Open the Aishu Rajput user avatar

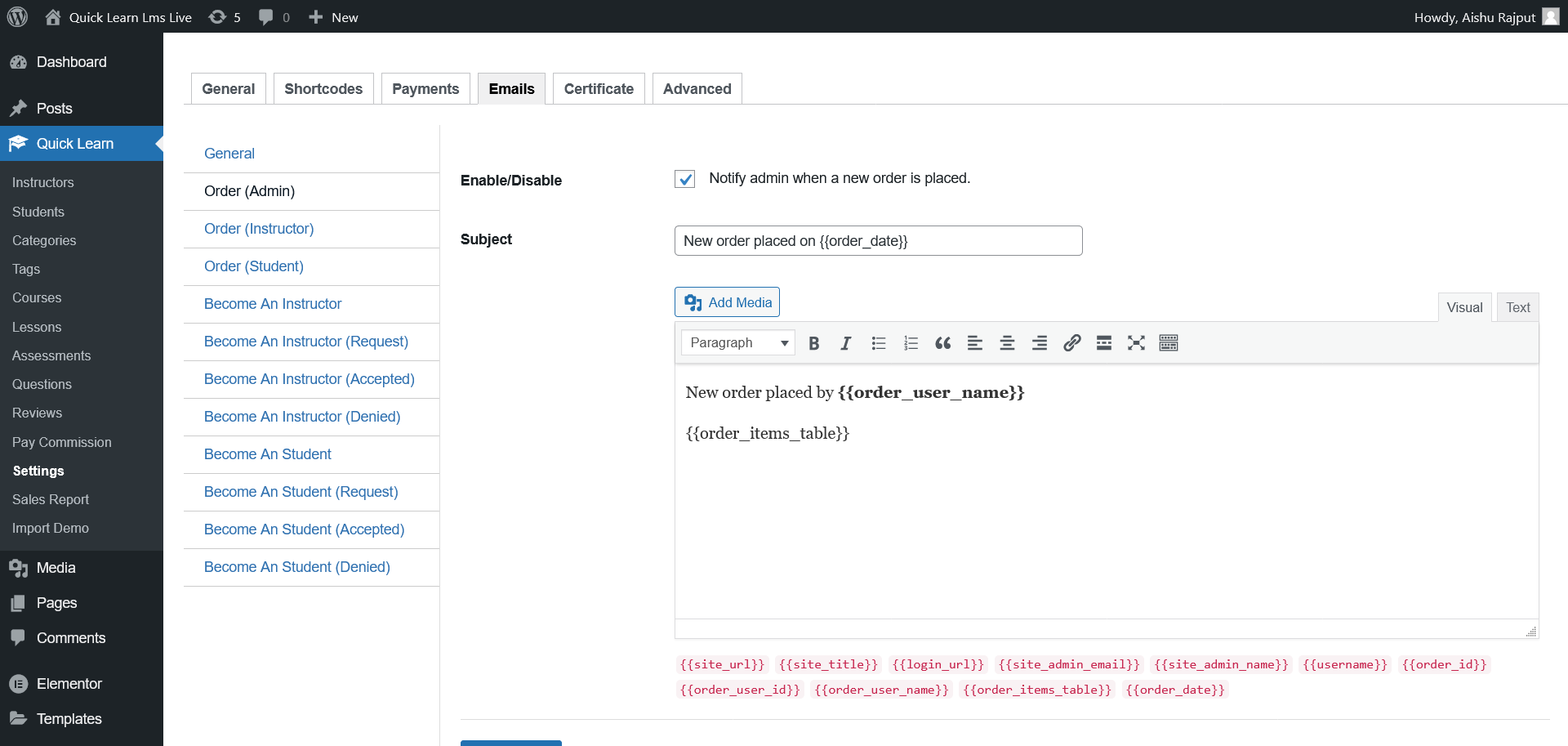pyautogui.click(x=1550, y=17)
